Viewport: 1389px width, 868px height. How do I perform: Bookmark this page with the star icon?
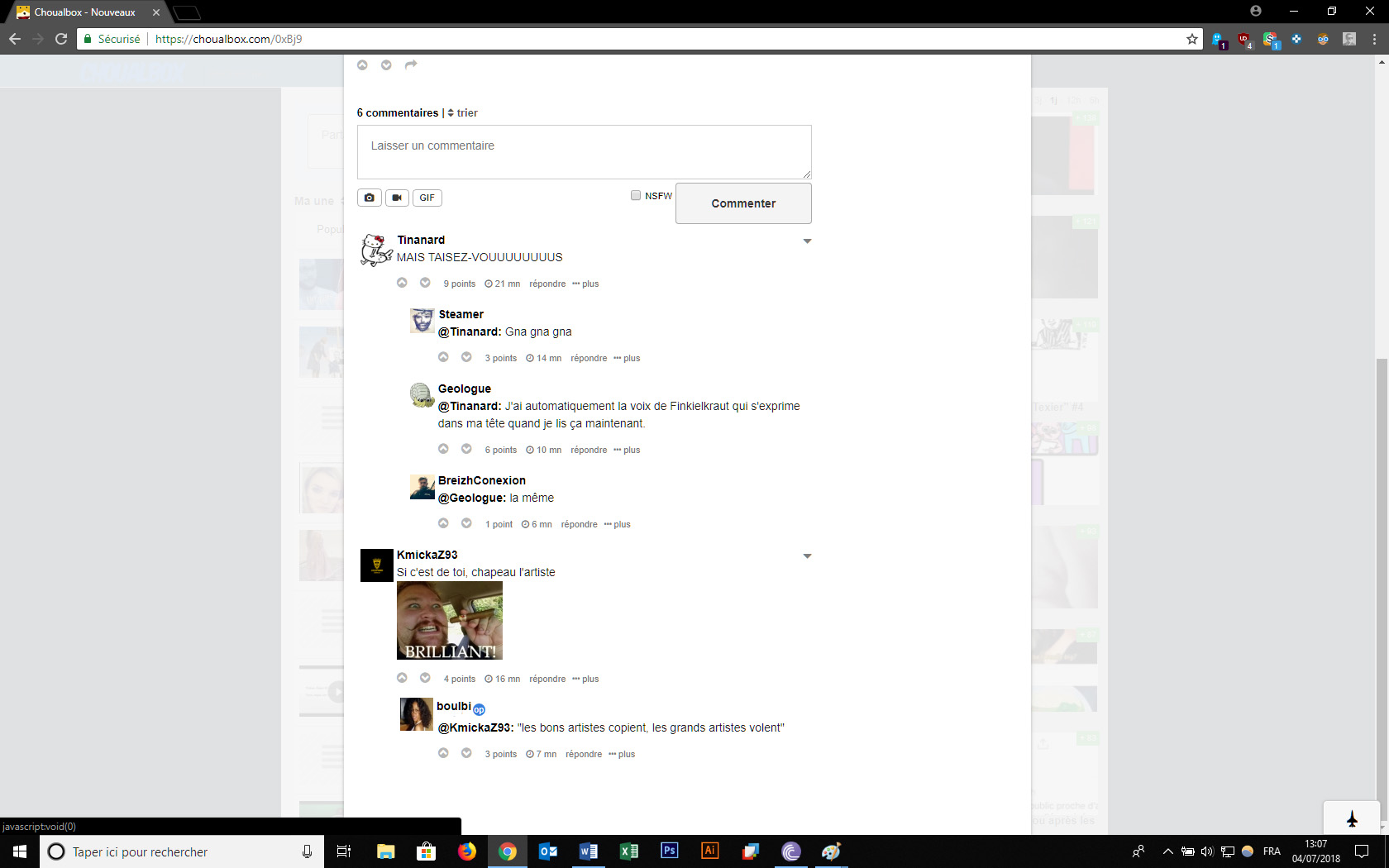click(1191, 39)
